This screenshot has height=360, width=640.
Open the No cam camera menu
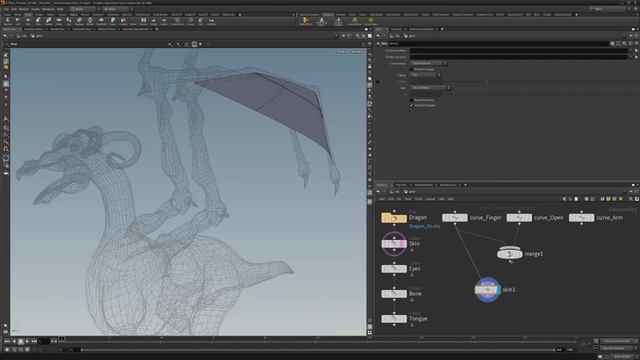pos(357,52)
